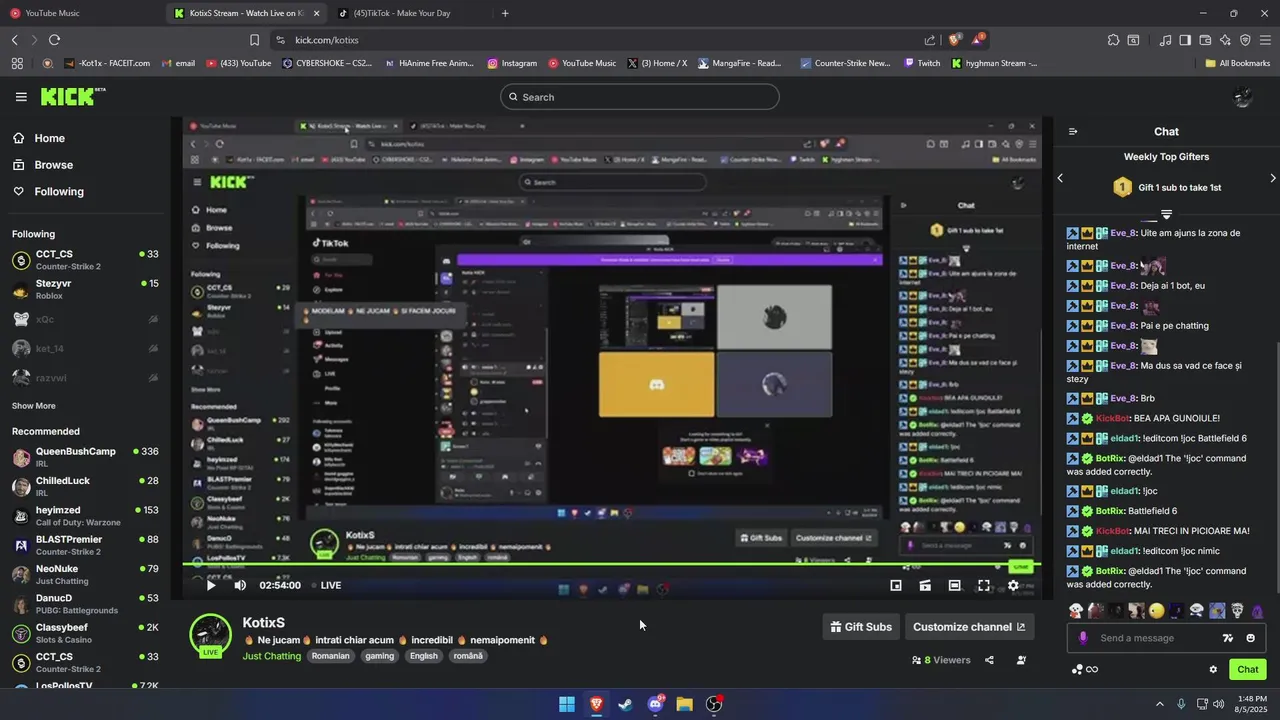Show hidden system tray icons
The height and width of the screenshot is (720, 1280).
1160,704
